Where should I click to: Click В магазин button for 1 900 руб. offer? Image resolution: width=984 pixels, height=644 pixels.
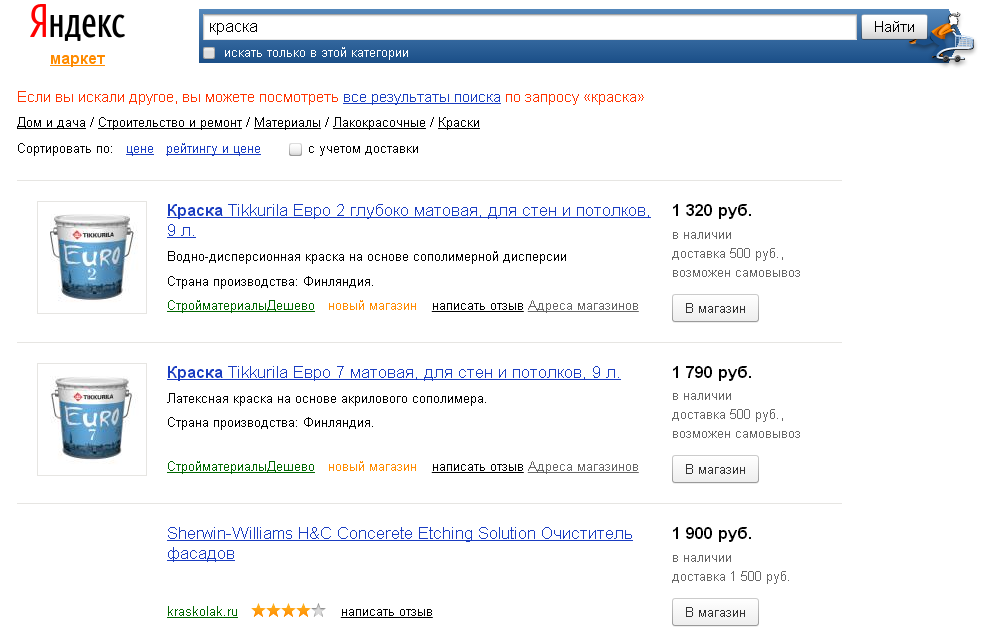click(715, 612)
